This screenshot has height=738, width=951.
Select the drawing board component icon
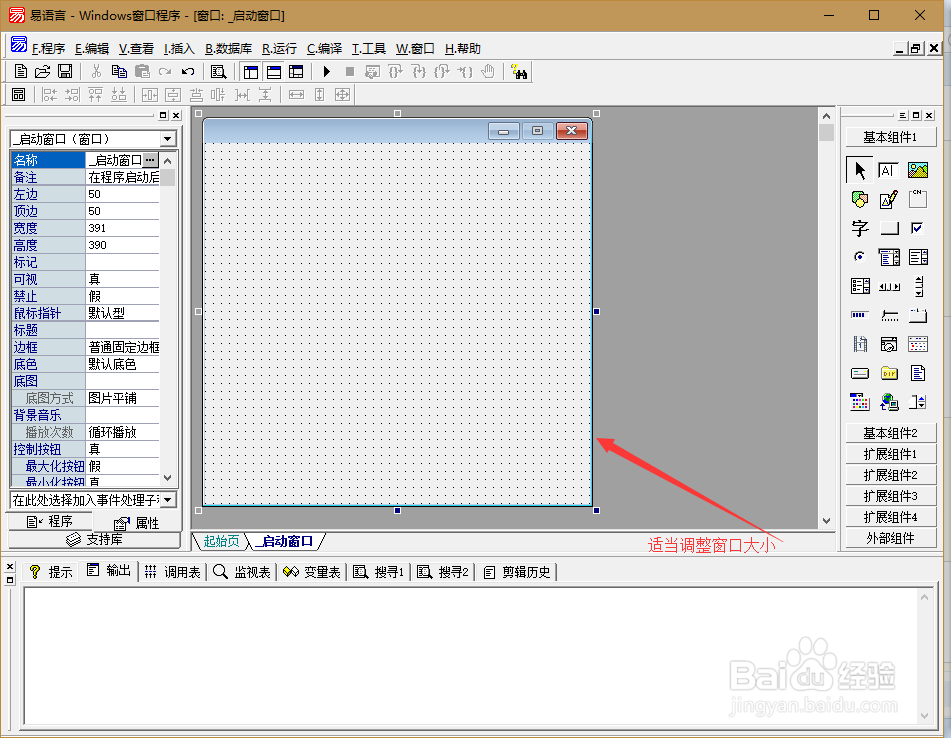click(x=889, y=199)
